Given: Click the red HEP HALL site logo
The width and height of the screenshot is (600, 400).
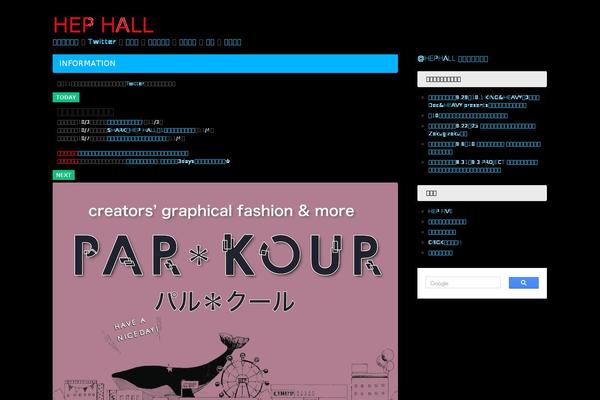Looking at the screenshot, I should [x=103, y=25].
